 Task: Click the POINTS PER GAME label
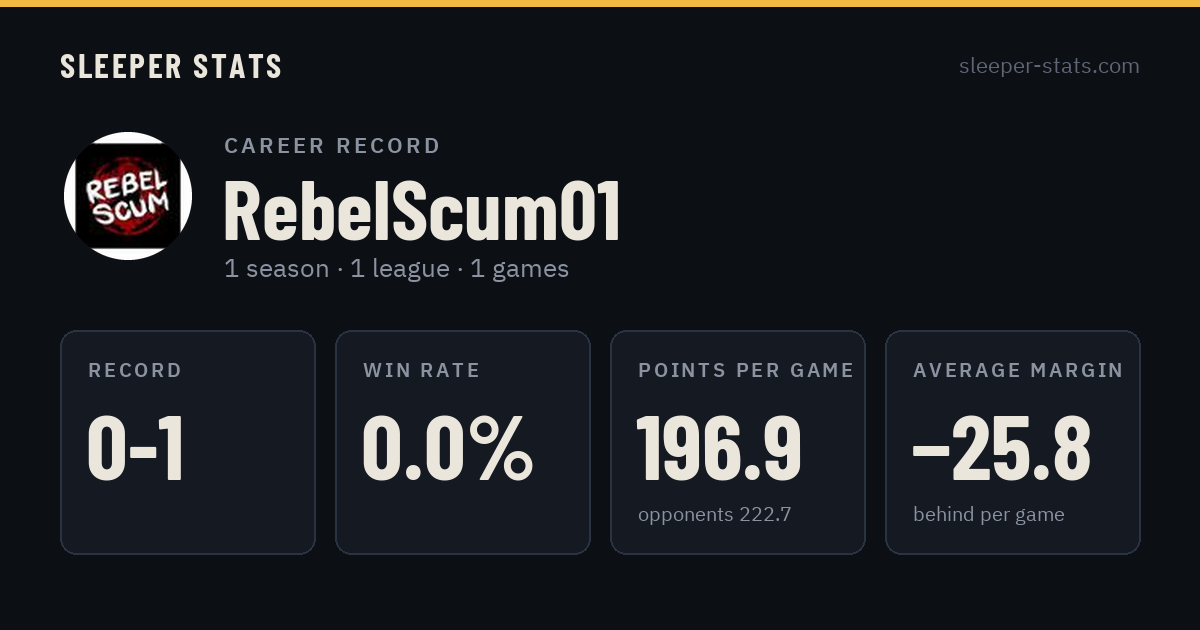point(746,371)
